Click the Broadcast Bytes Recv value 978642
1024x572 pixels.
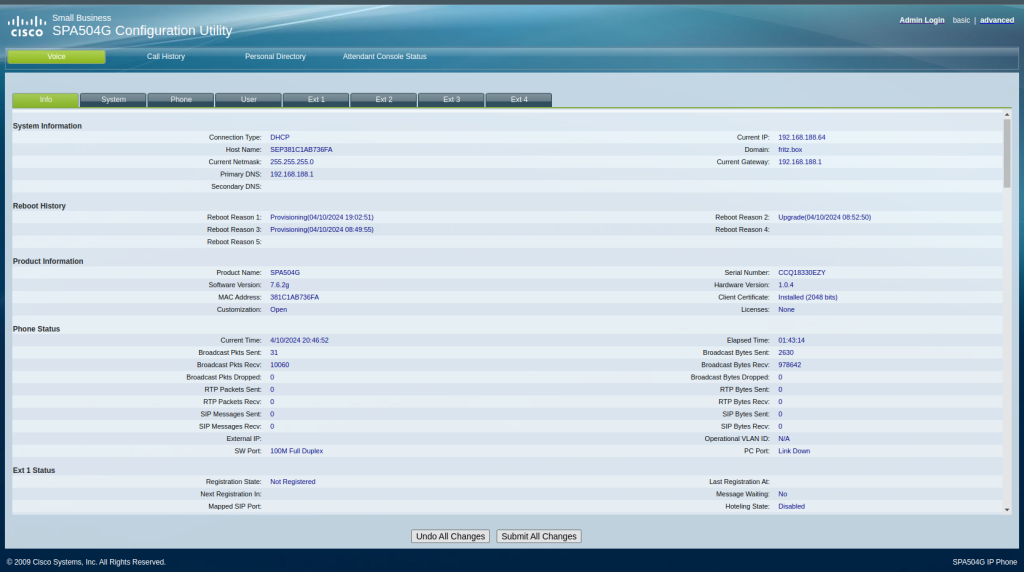[x=789, y=366]
